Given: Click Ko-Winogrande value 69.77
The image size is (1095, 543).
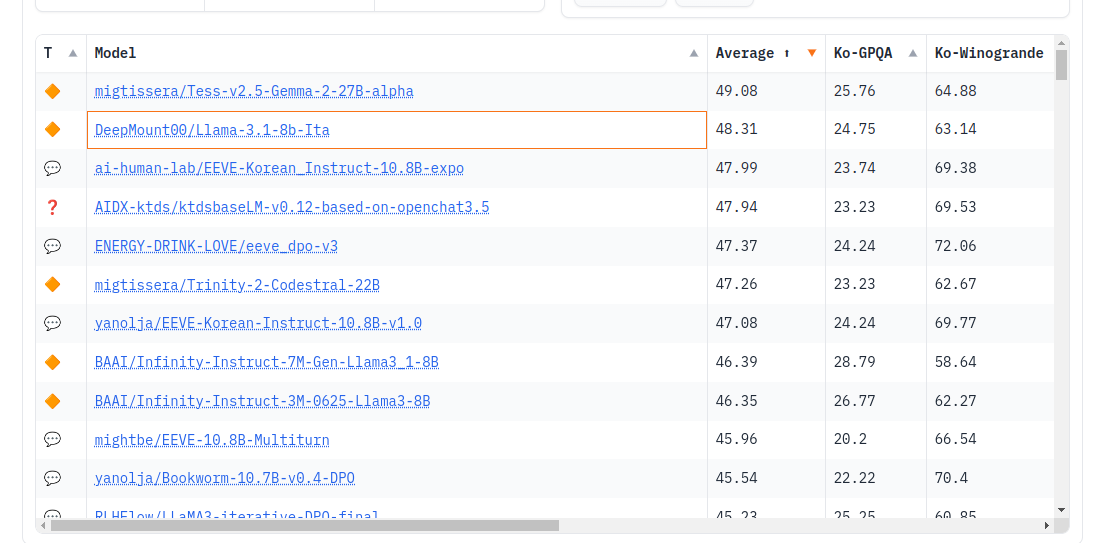Looking at the screenshot, I should click(x=955, y=323).
